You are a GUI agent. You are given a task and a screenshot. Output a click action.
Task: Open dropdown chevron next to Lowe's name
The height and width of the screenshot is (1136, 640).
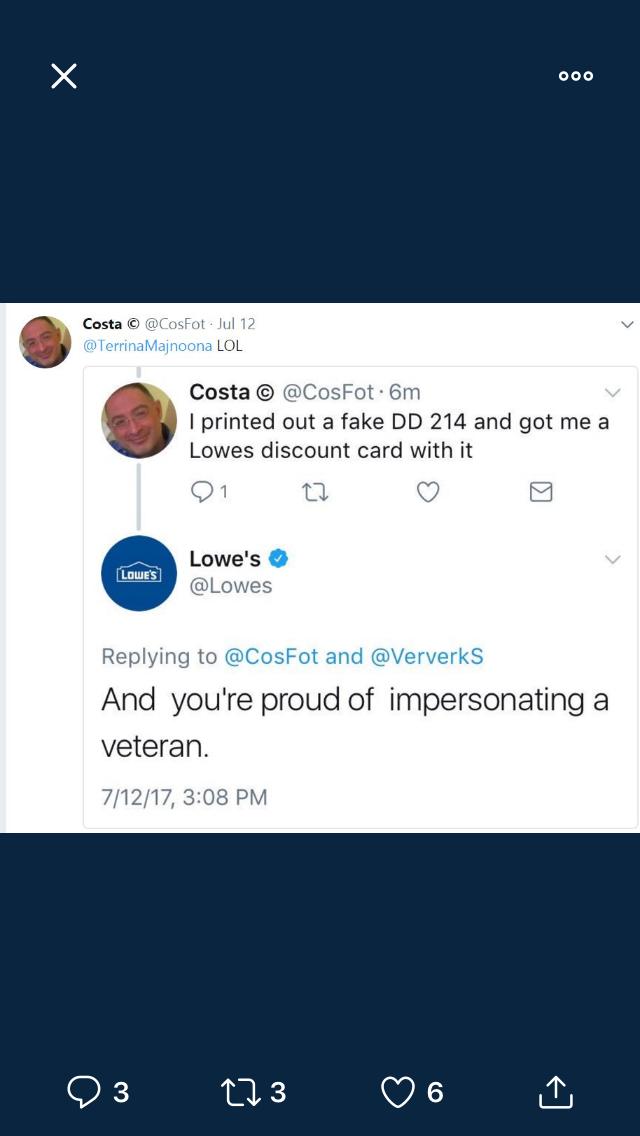coord(613,560)
